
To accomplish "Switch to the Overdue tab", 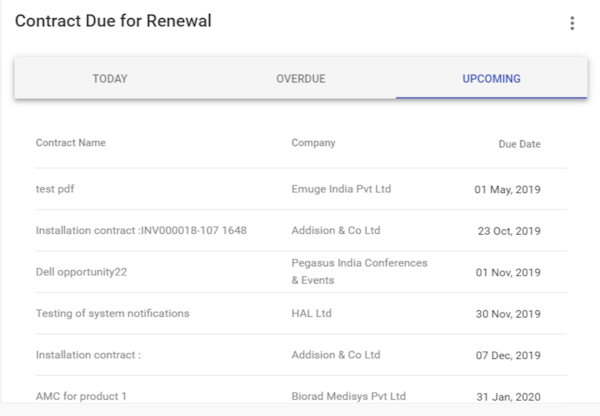I will [300, 78].
